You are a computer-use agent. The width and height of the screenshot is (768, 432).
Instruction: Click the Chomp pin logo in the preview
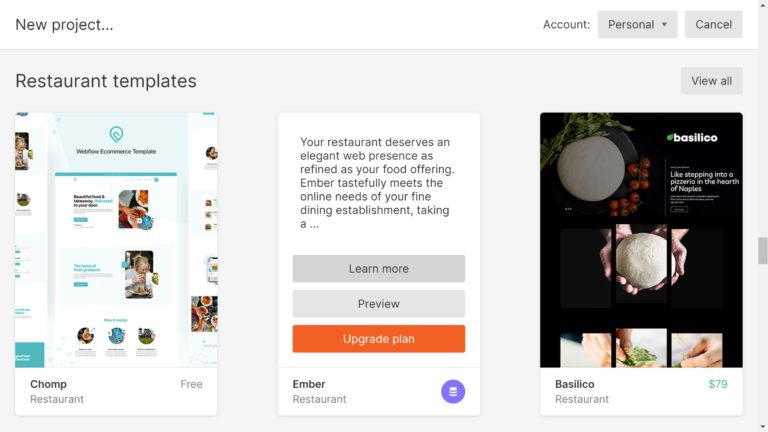pyautogui.click(x=116, y=135)
